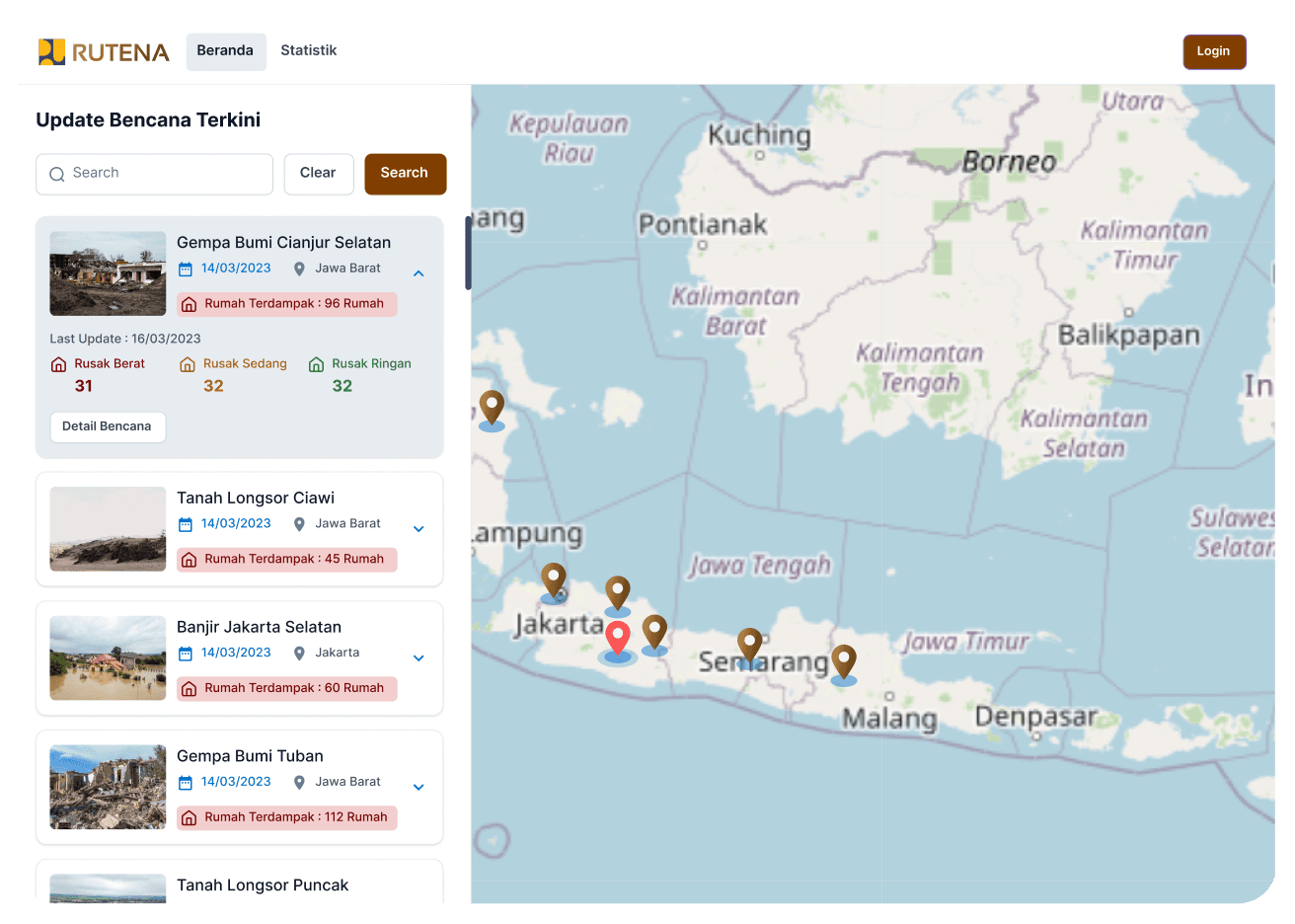
Task: Click the Balikpapan label on the map
Action: (x=1129, y=336)
